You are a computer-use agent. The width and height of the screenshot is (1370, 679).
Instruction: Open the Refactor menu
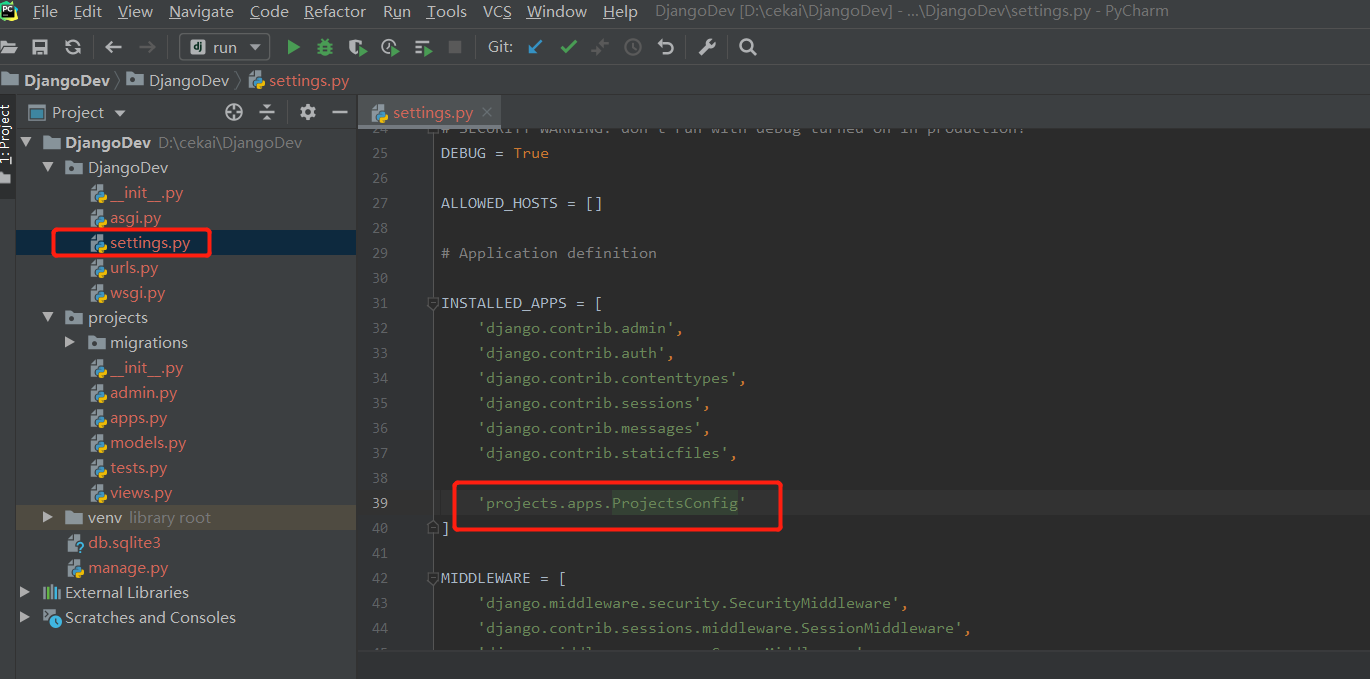[335, 12]
